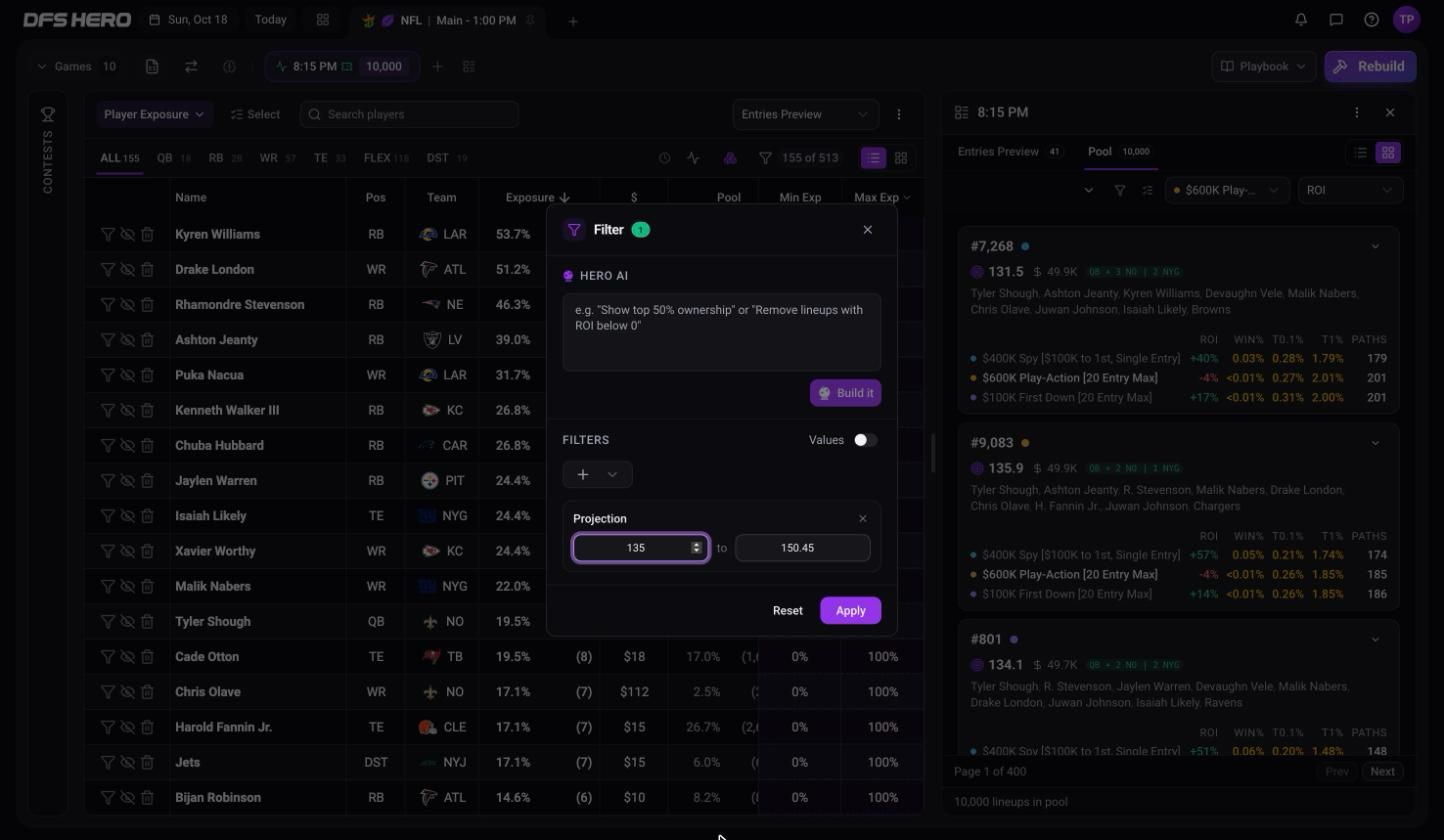Open the Playbook dropdown
This screenshot has height=840, width=1444.
[x=1263, y=66]
